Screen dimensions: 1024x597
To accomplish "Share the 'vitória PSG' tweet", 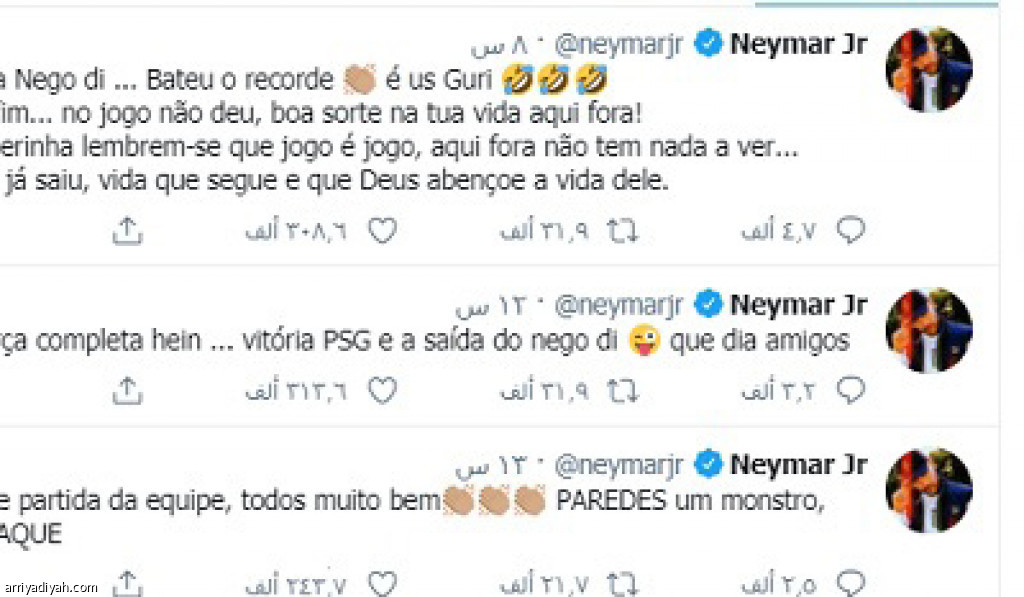I will click(x=127, y=391).
